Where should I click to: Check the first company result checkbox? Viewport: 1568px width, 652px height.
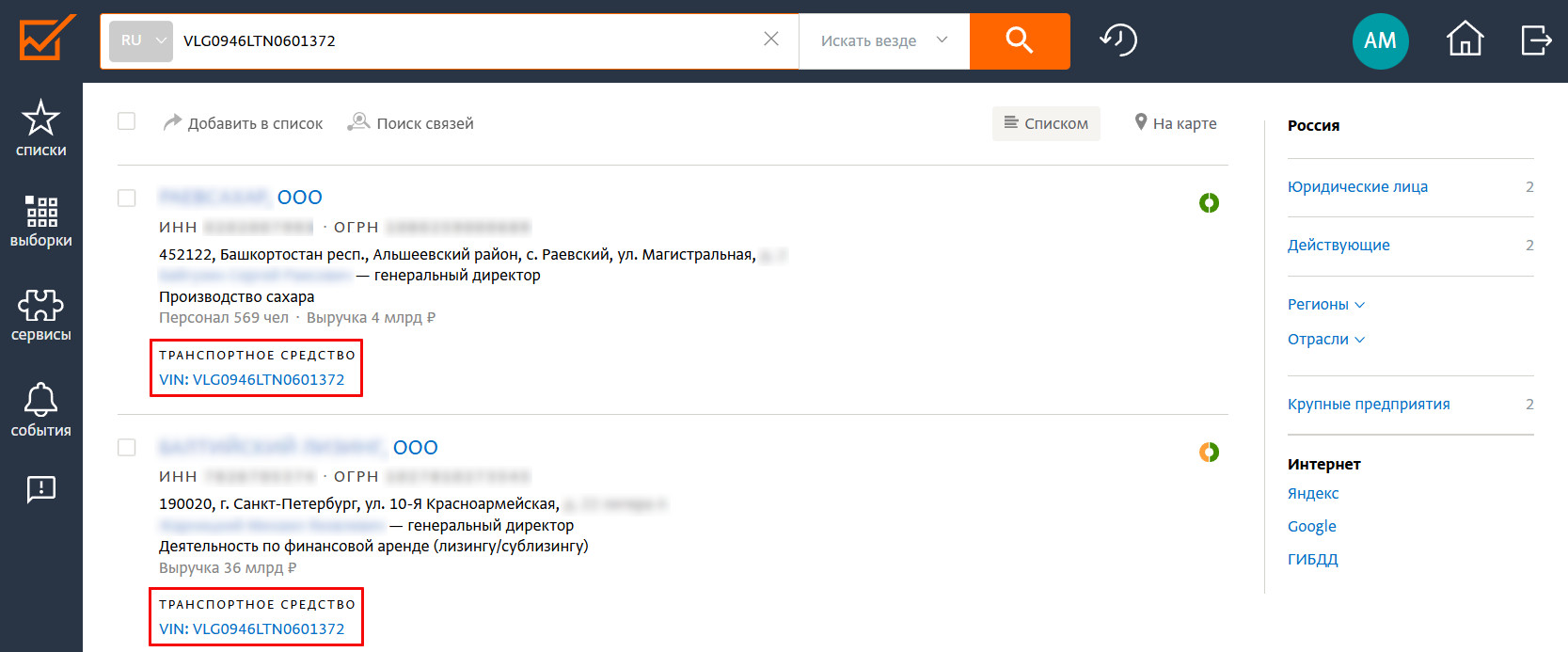127,198
